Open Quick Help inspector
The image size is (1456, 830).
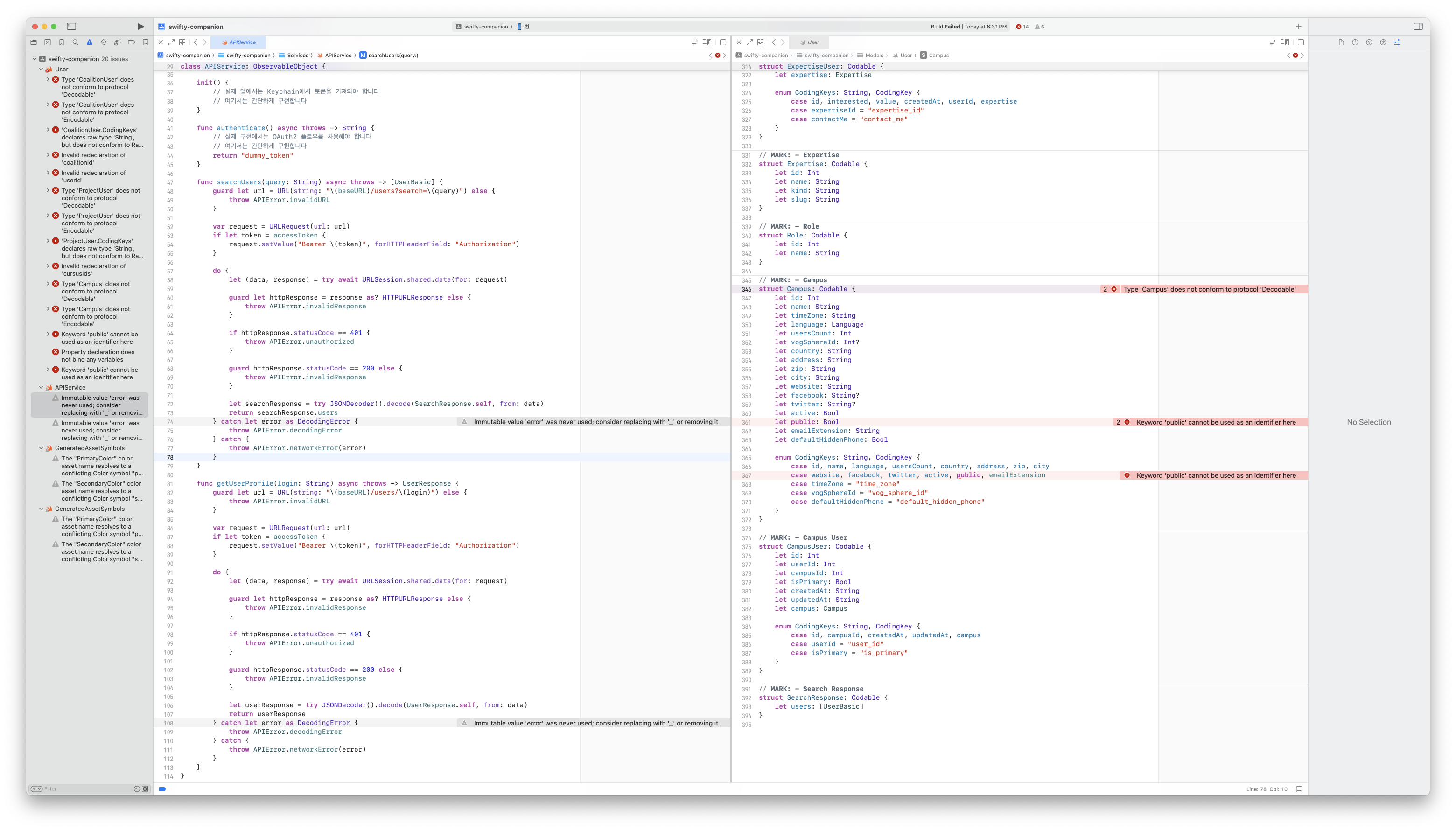[x=1369, y=42]
